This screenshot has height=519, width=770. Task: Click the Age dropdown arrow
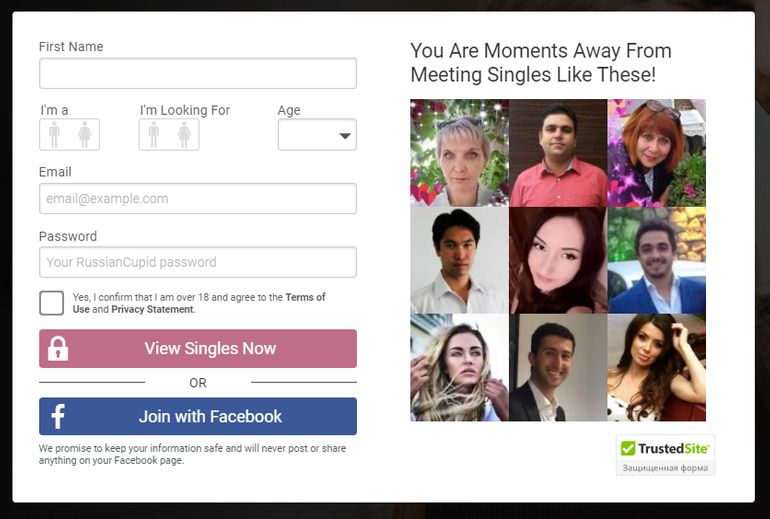345,136
